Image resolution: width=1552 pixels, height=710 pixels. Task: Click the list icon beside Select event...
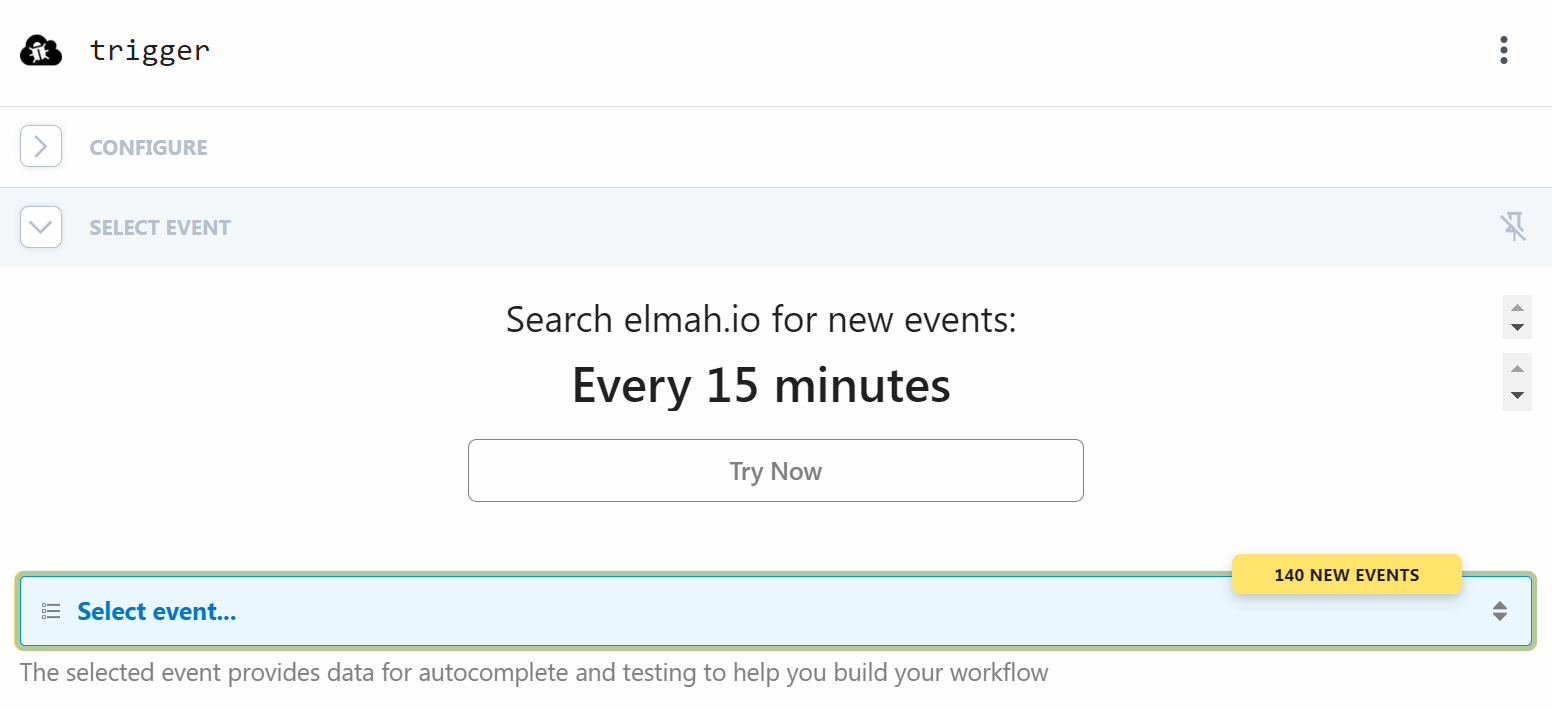pyautogui.click(x=51, y=611)
